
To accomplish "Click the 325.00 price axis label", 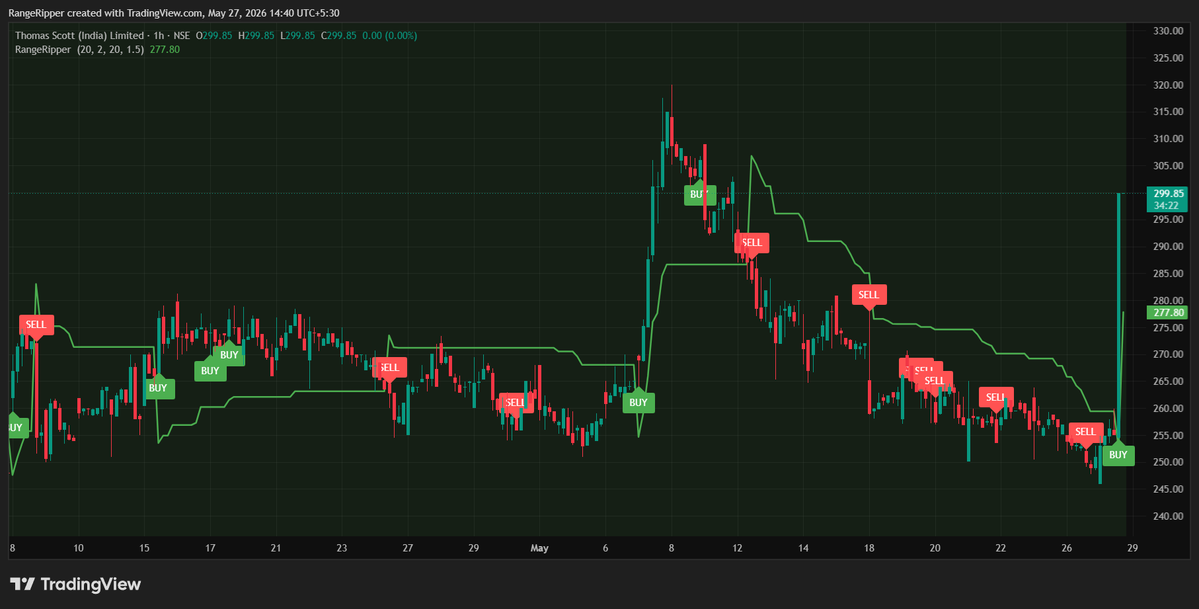I will 1168,58.
